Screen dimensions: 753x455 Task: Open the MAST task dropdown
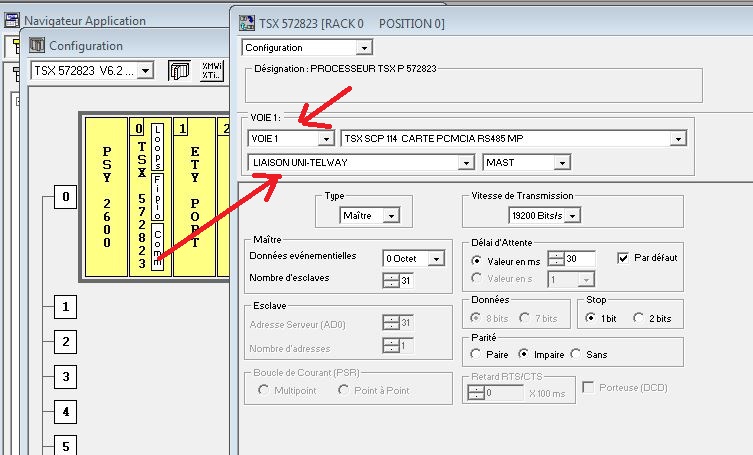point(561,163)
